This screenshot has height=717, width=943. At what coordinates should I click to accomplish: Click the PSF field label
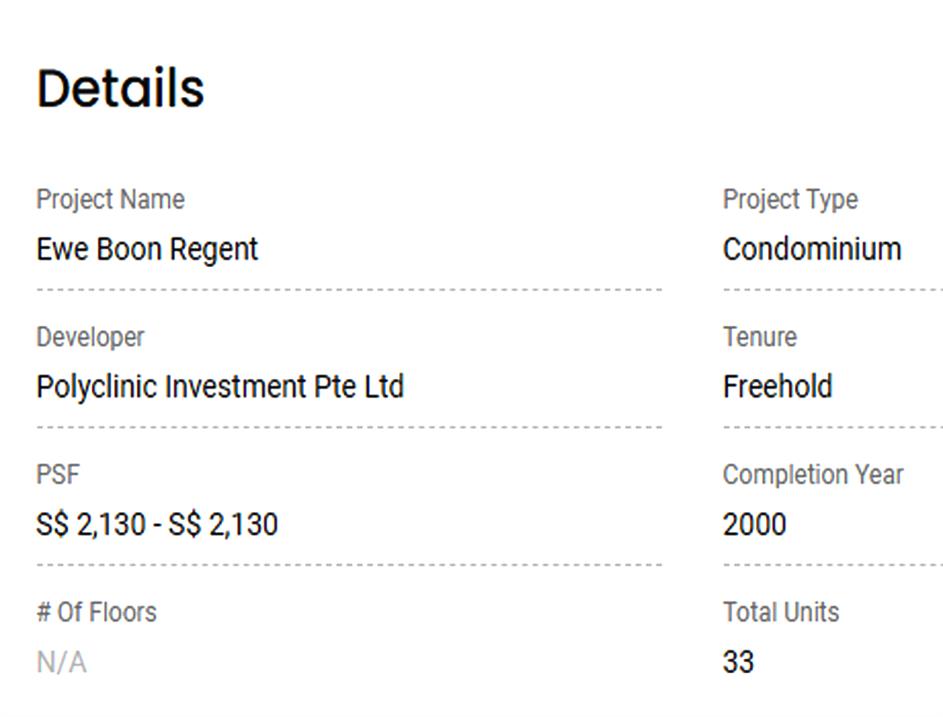(57, 475)
